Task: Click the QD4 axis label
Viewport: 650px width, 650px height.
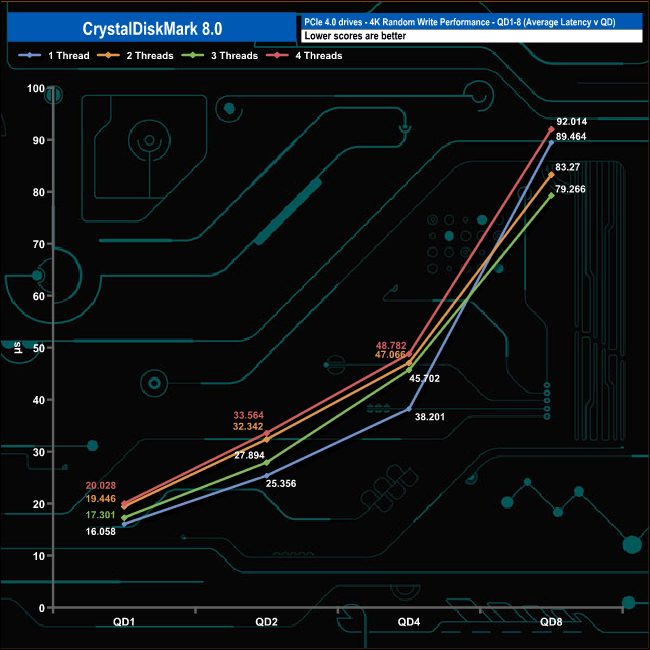Action: click(x=409, y=622)
